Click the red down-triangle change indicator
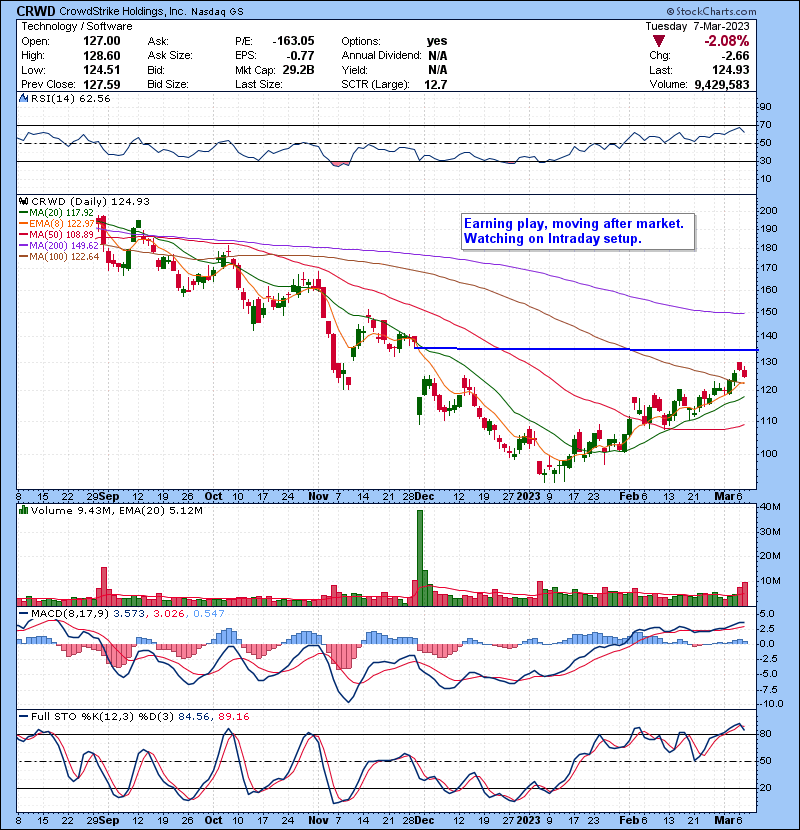 tap(659, 41)
